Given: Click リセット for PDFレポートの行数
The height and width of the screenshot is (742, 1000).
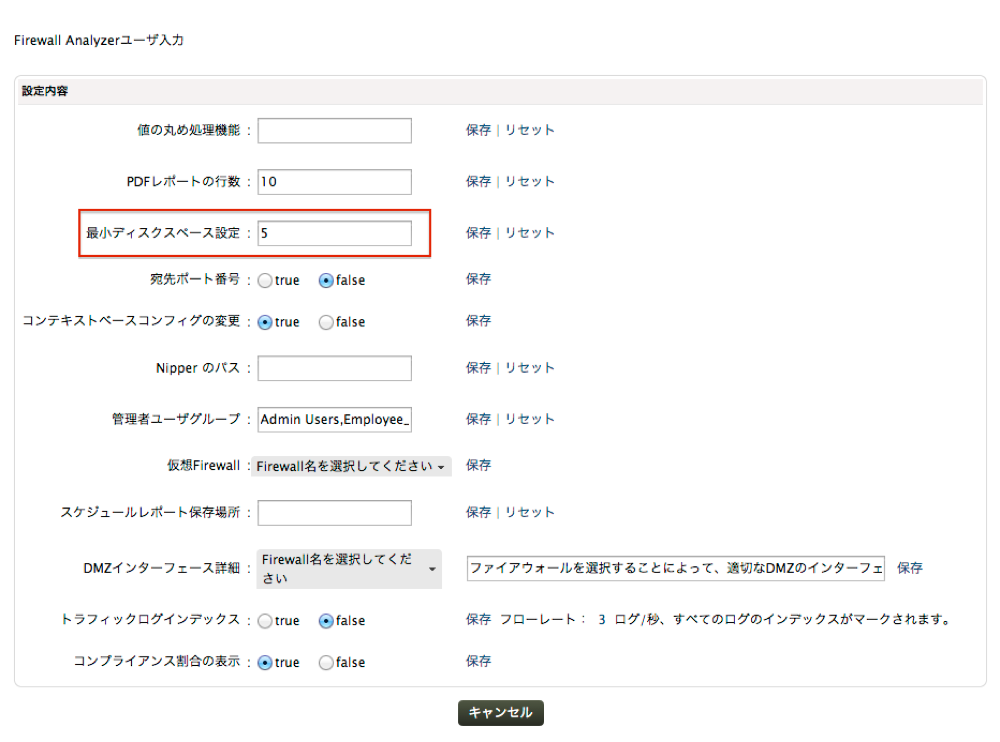Looking at the screenshot, I should (x=529, y=182).
